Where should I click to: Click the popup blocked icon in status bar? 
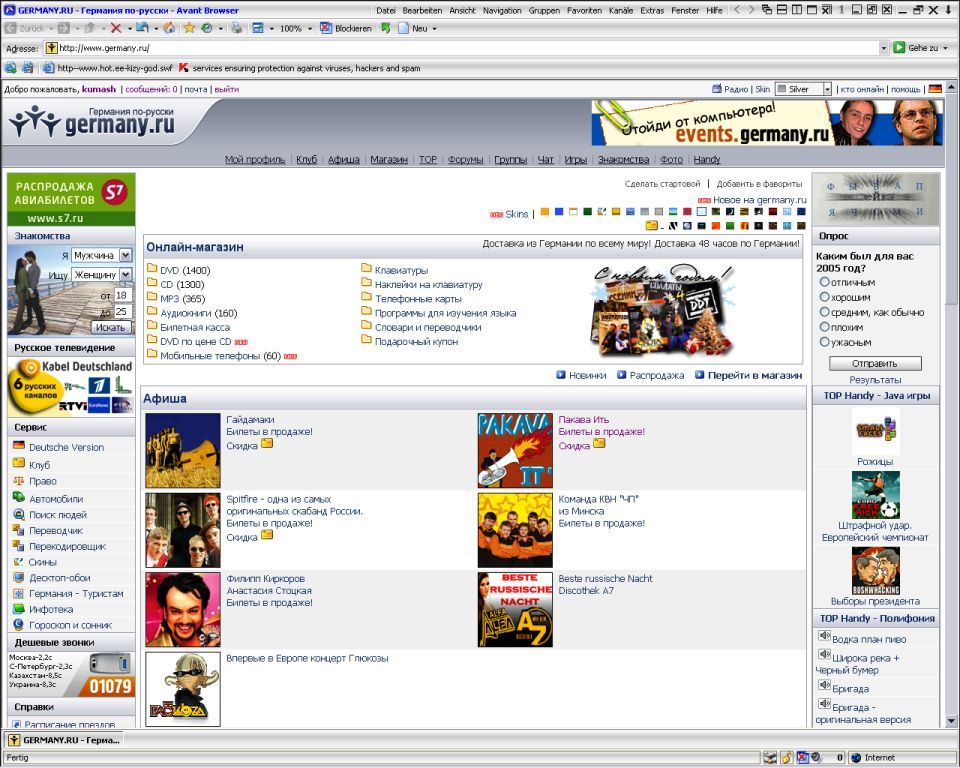802,758
